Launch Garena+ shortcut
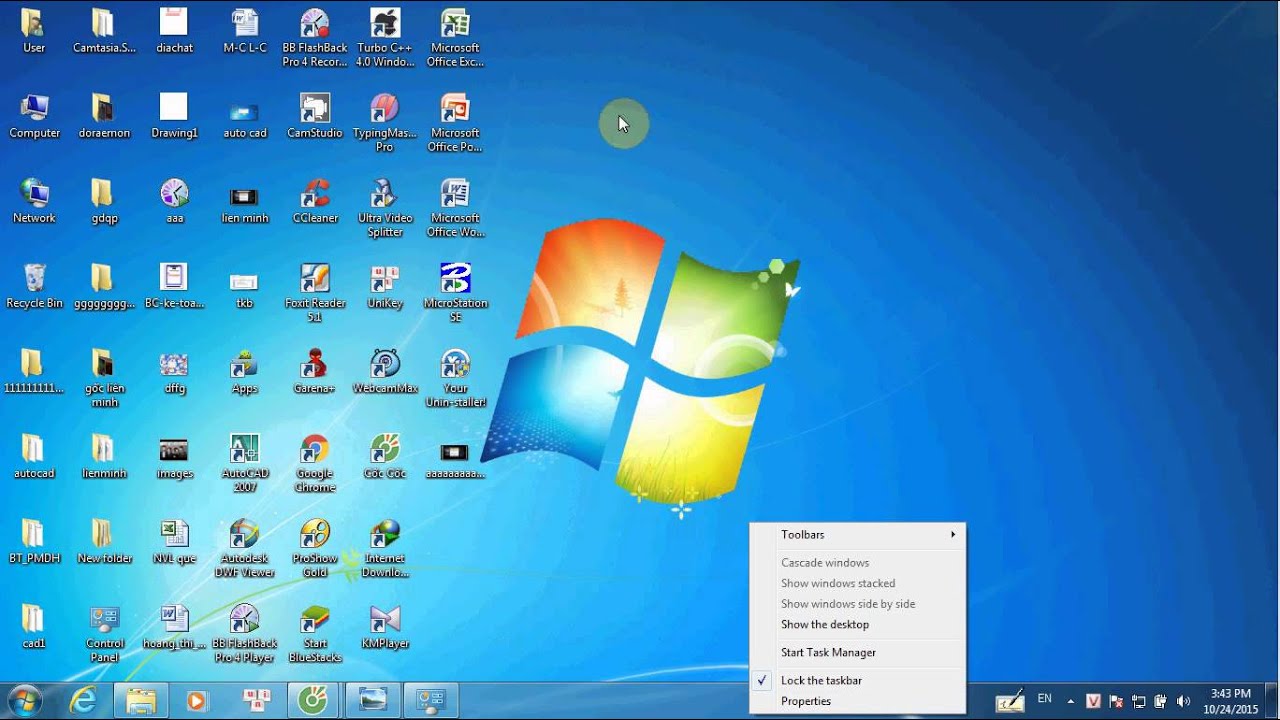1280x720 pixels. 315,372
